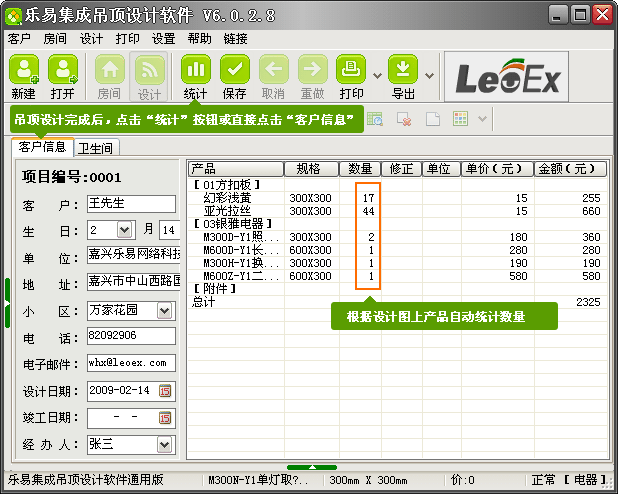Expand the 经办人 dropdown showing 张三
The width and height of the screenshot is (618, 494).
click(165, 444)
